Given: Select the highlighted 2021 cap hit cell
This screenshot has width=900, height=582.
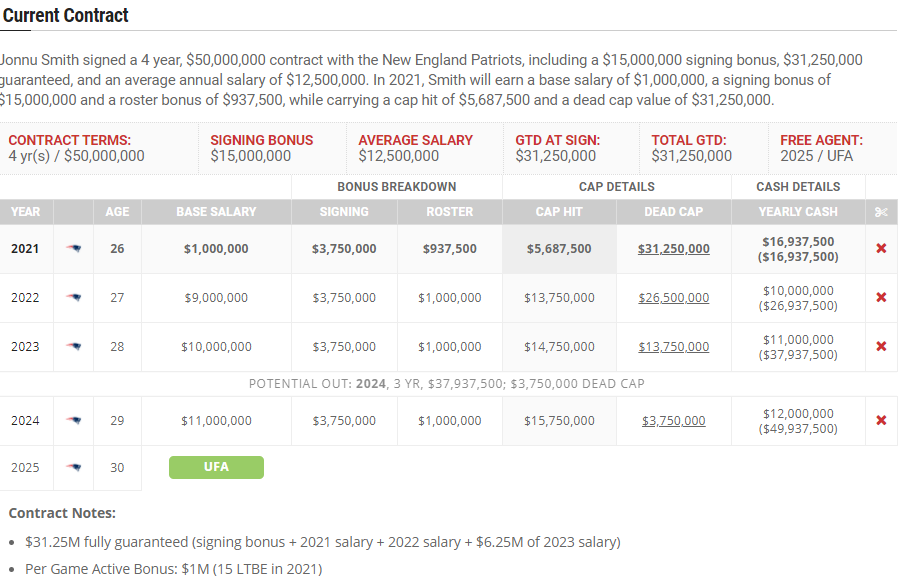Looking at the screenshot, I should click(559, 249).
